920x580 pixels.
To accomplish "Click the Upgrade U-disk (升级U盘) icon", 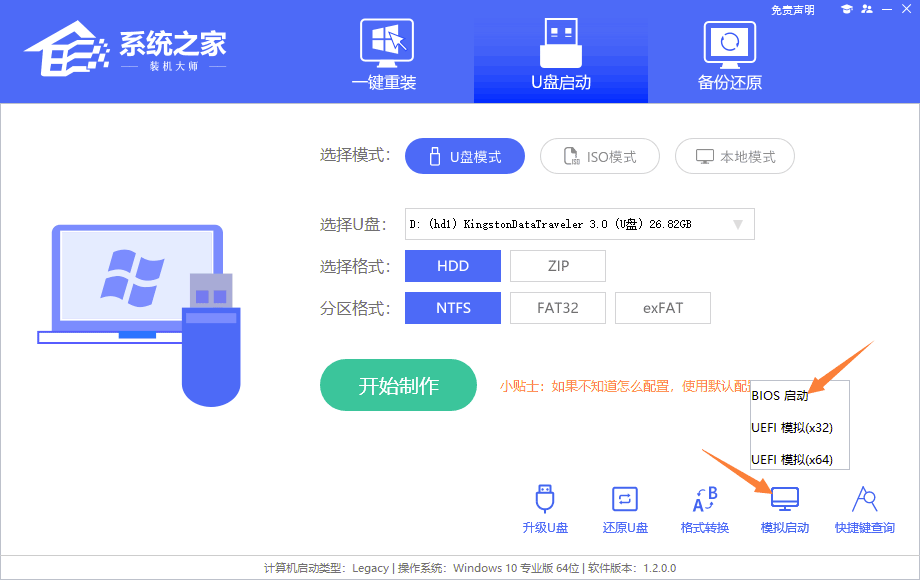I will tap(545, 500).
